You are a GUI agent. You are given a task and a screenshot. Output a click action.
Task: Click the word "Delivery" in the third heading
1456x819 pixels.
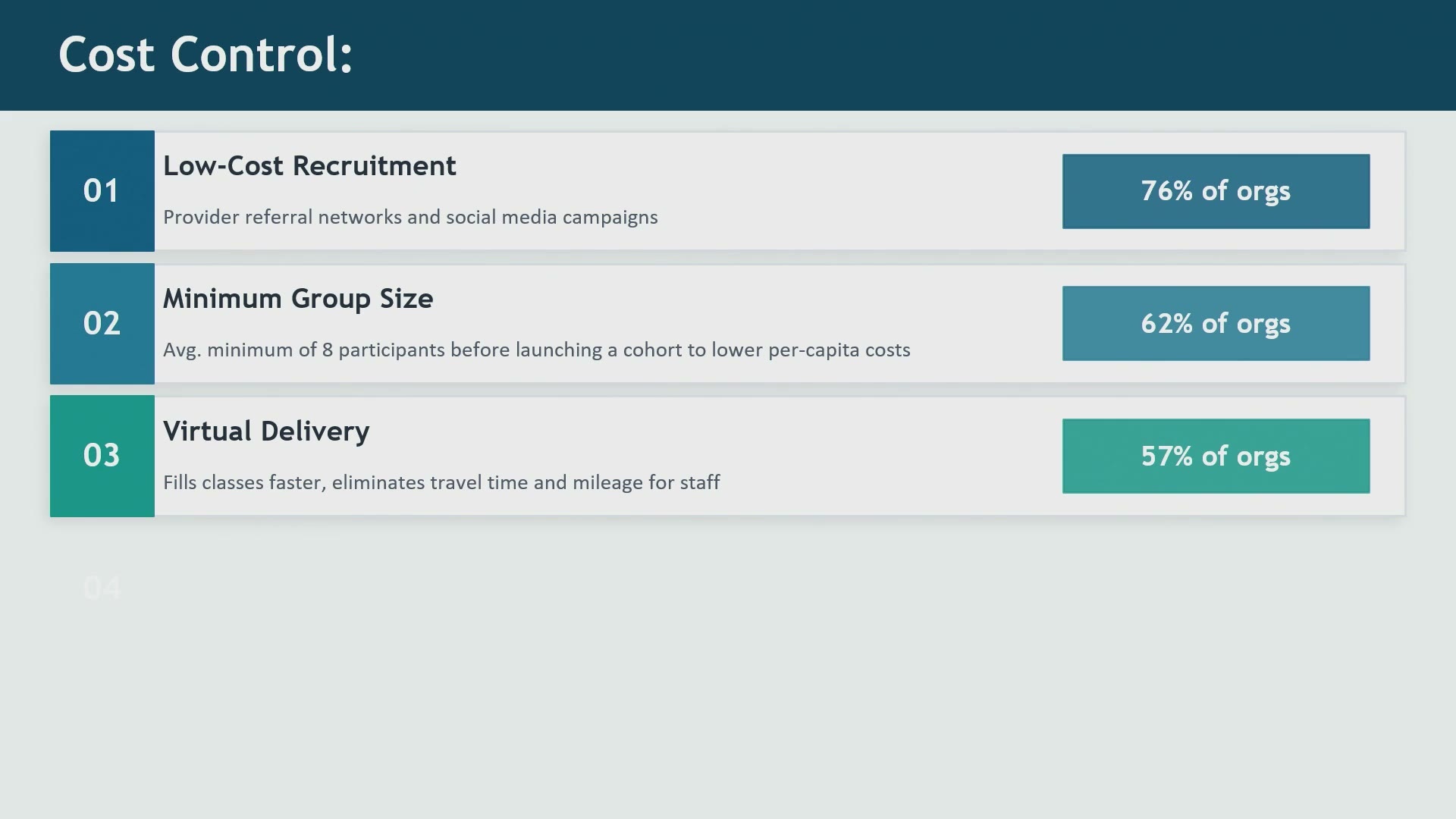315,431
